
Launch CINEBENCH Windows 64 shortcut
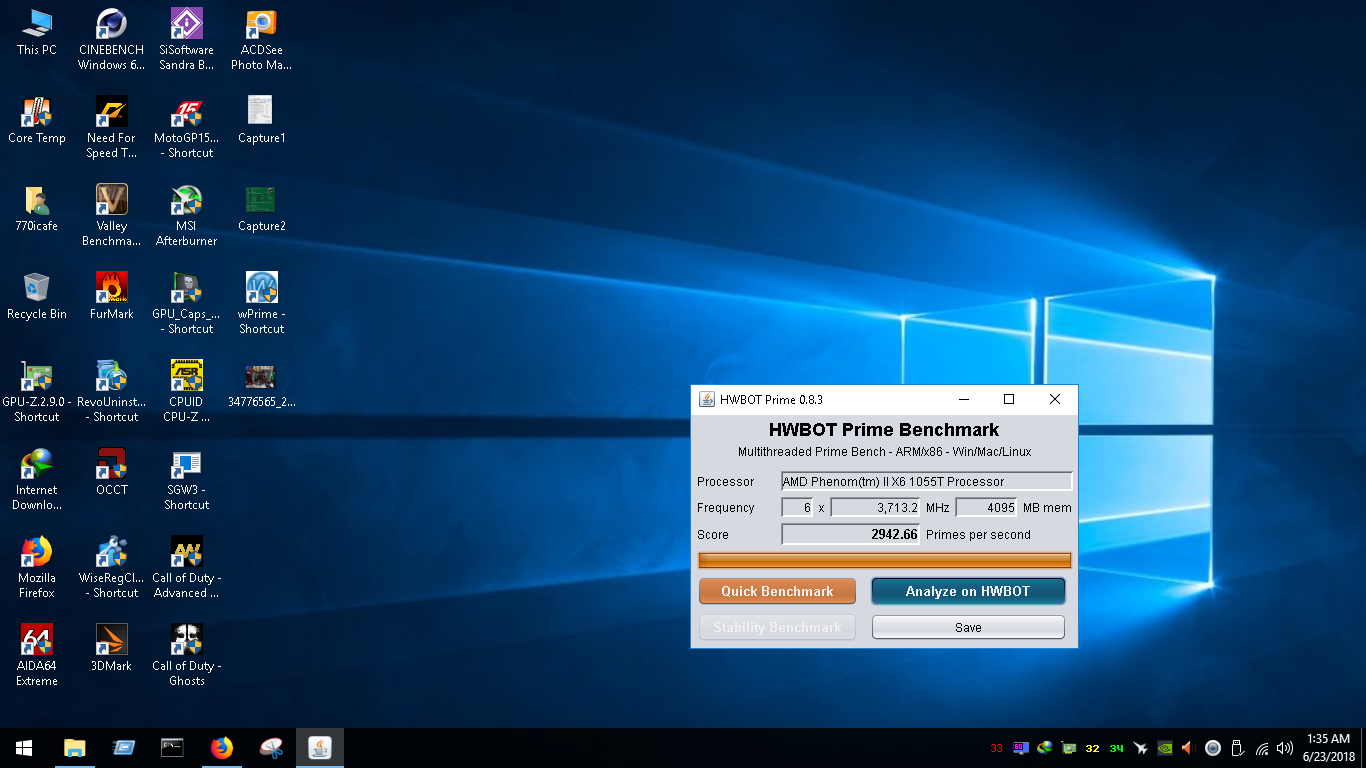tap(111, 40)
